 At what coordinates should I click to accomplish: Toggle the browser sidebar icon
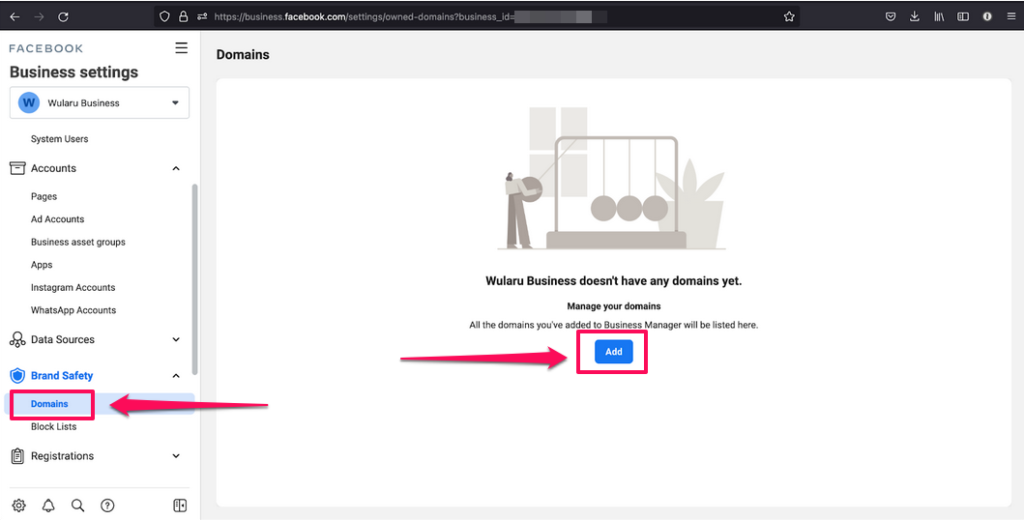[x=963, y=16]
